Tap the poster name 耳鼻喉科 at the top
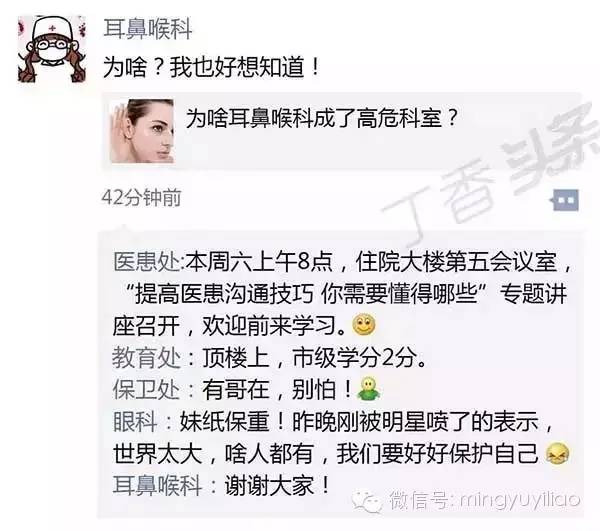Image resolution: width=600 pixels, height=531 pixels. [148, 29]
